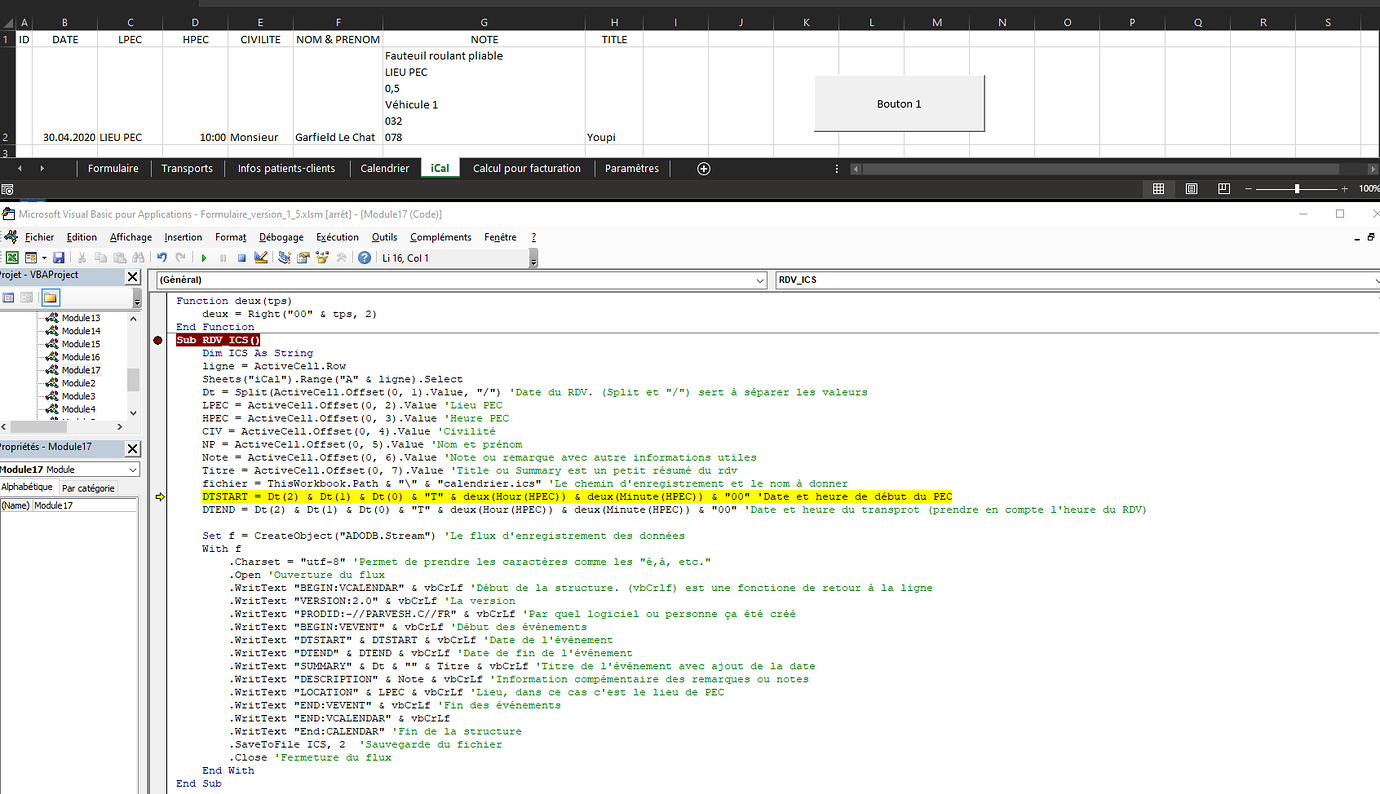Screen dimensions: 1380x794
Task: Click the Paste icon in VBE toolbar
Action: click(x=120, y=258)
